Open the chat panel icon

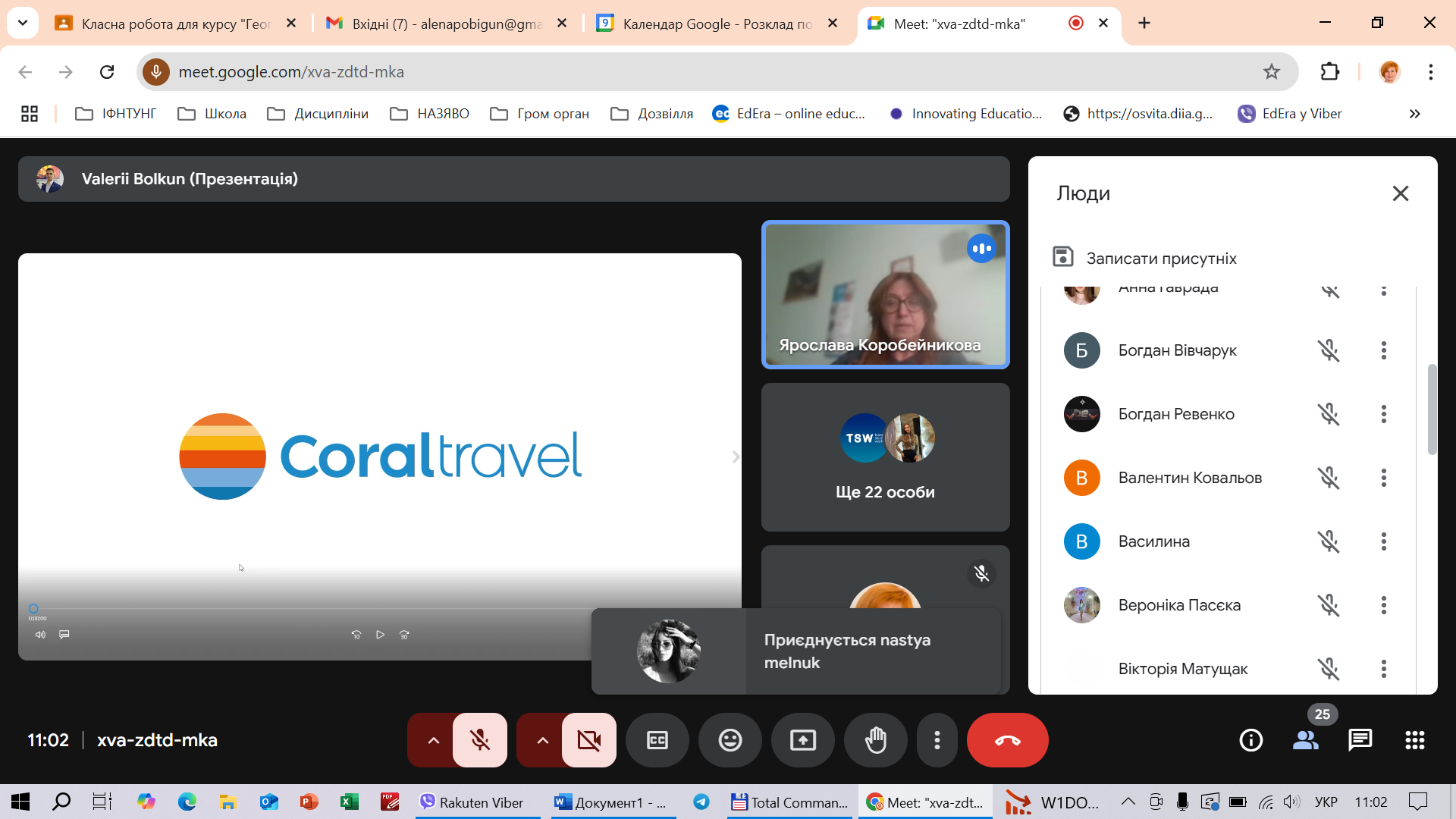click(1360, 740)
